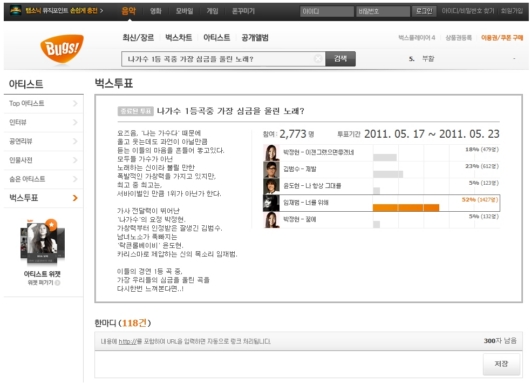Click the comment text area
The width and height of the screenshot is (531, 383).
[289, 364]
